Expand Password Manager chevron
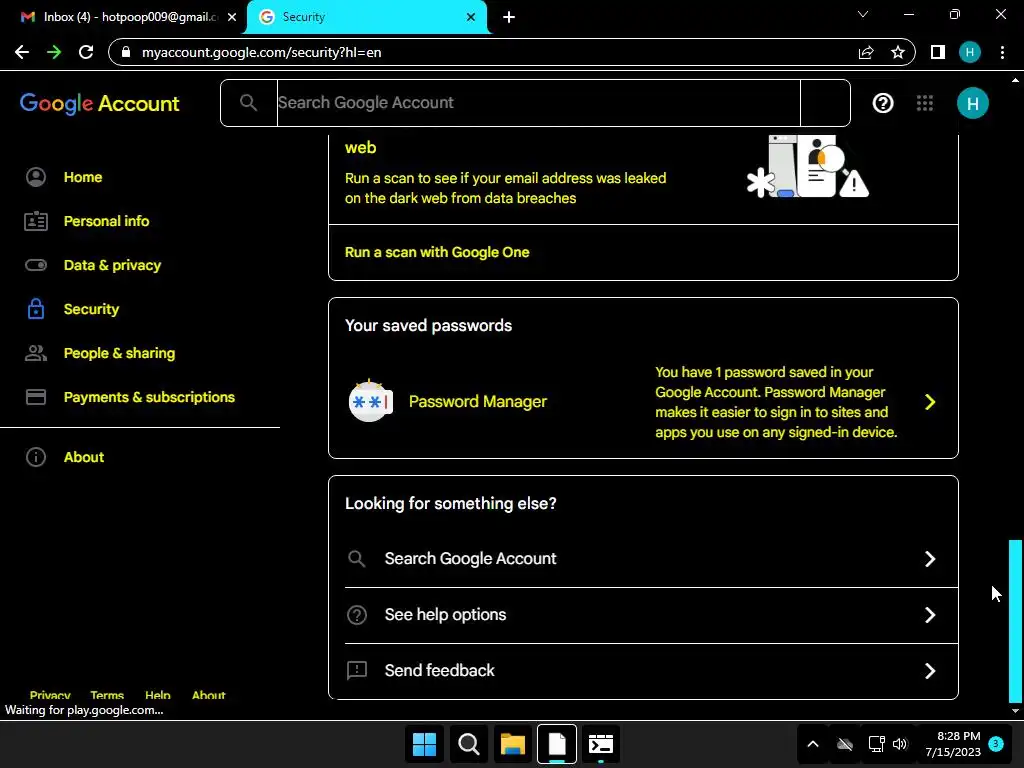The width and height of the screenshot is (1024, 768). (930, 402)
